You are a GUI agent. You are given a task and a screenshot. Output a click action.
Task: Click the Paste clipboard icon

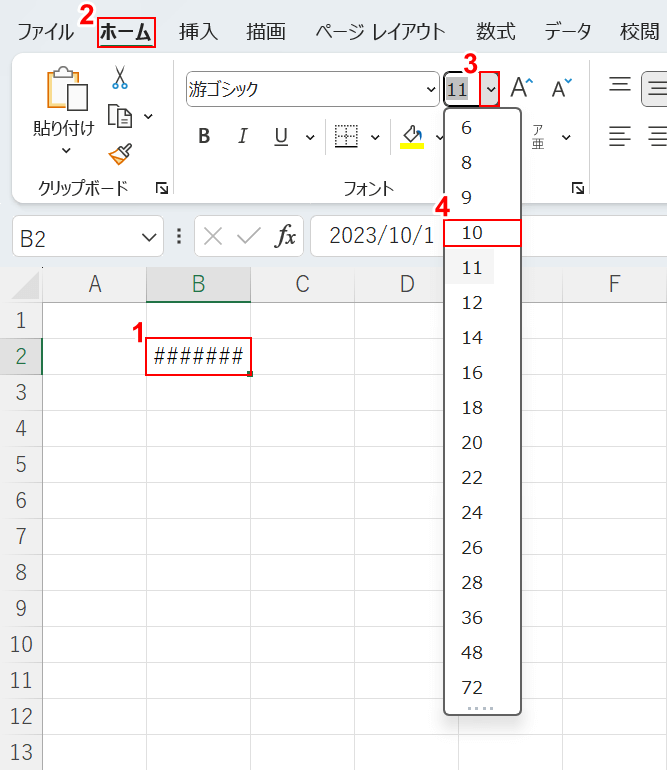click(x=64, y=90)
